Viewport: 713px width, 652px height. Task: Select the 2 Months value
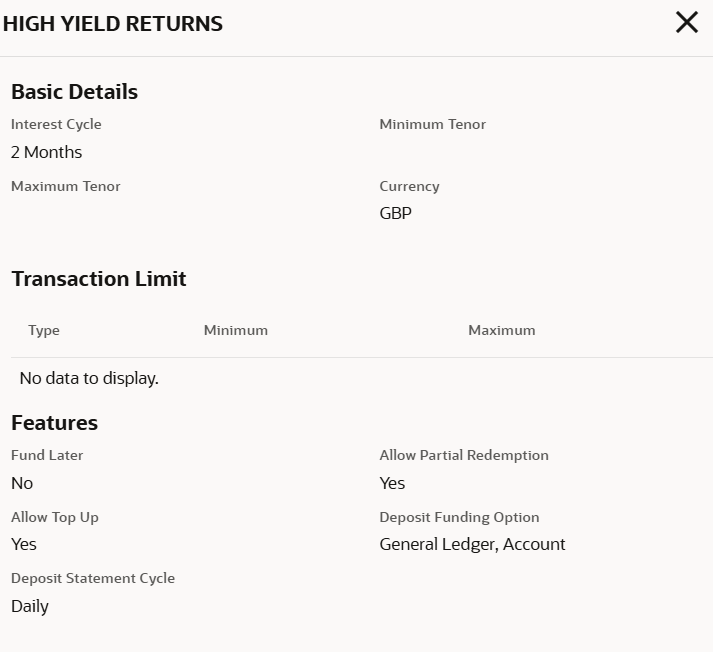[46, 152]
